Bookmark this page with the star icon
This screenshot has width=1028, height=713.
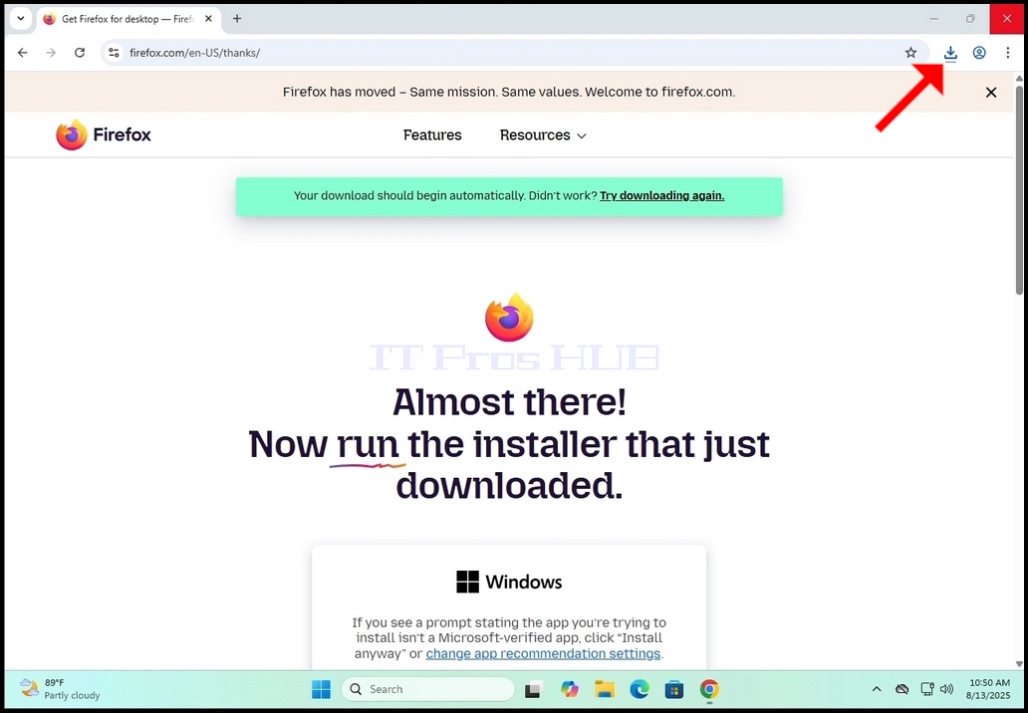click(x=911, y=53)
